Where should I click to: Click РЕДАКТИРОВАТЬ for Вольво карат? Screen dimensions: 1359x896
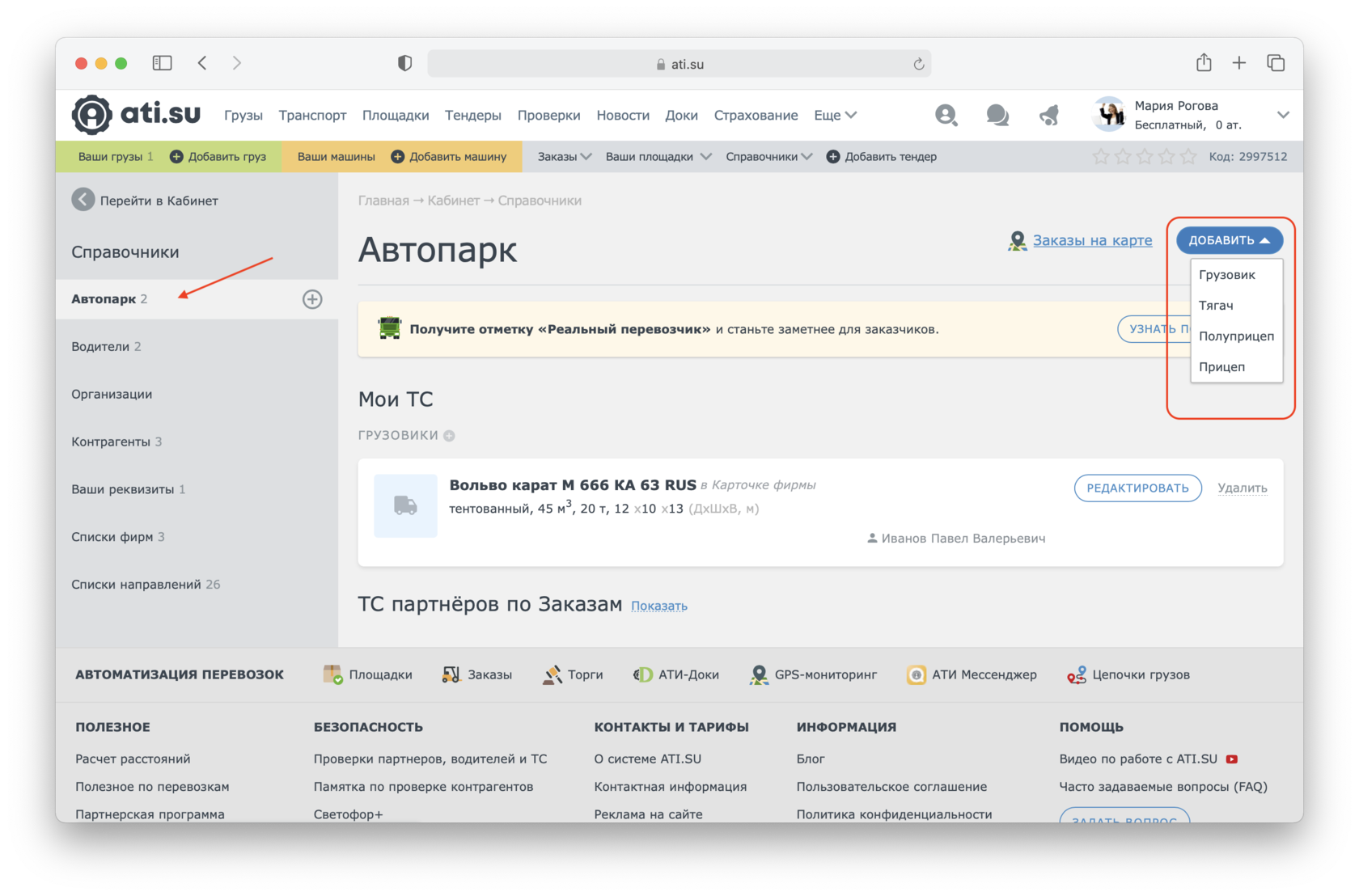pyautogui.click(x=1137, y=488)
